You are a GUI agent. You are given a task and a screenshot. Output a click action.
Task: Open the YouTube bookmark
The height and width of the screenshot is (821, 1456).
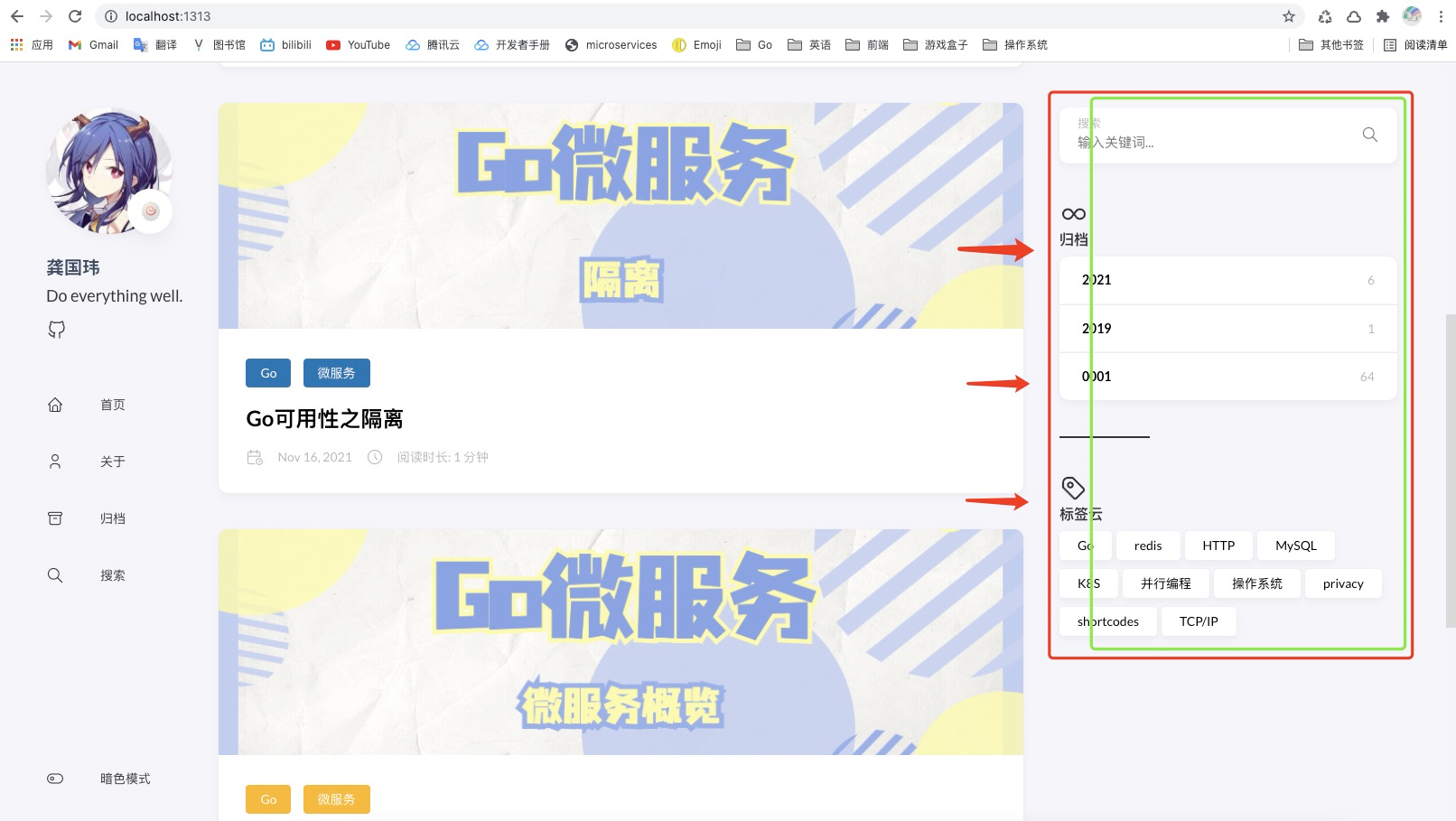point(359,44)
